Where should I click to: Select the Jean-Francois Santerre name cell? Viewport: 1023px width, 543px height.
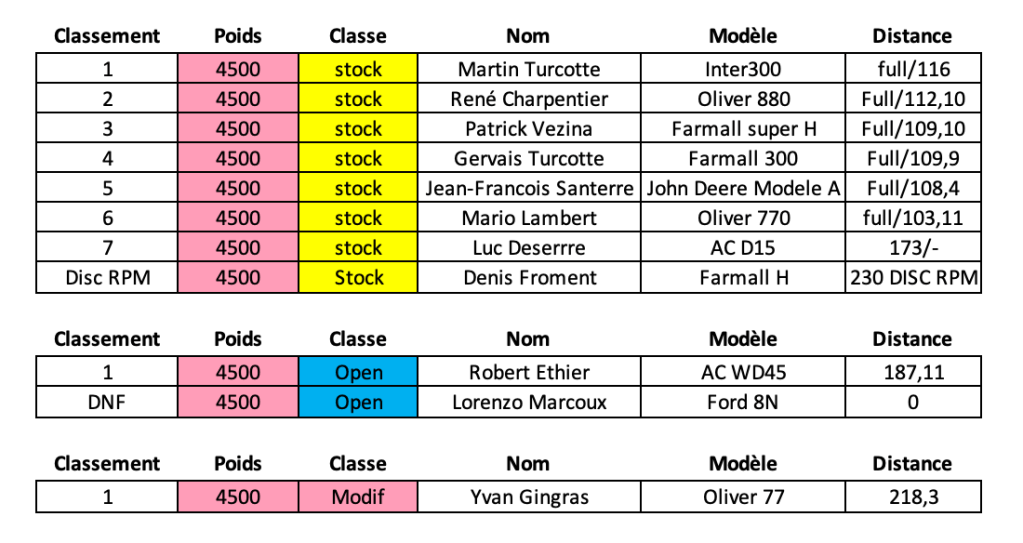(529, 188)
